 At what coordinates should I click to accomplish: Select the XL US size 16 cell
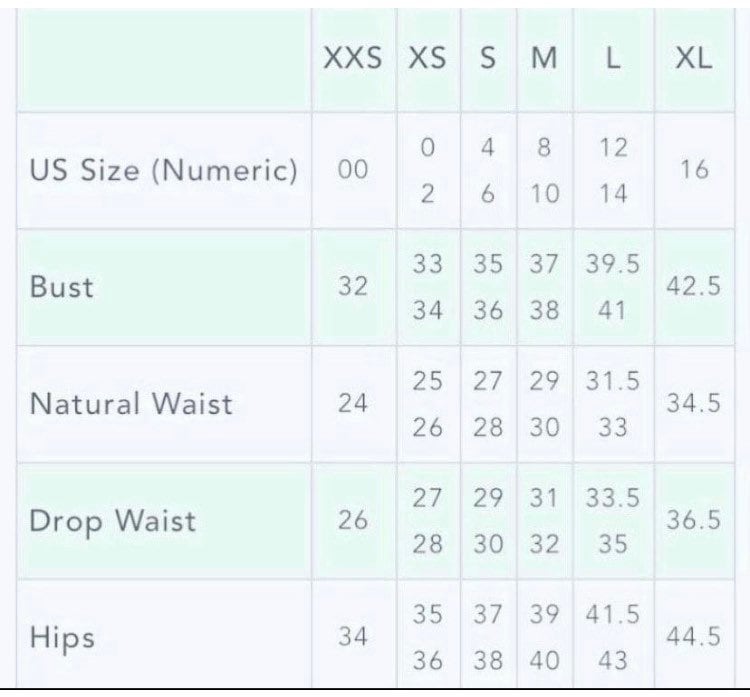coord(693,170)
